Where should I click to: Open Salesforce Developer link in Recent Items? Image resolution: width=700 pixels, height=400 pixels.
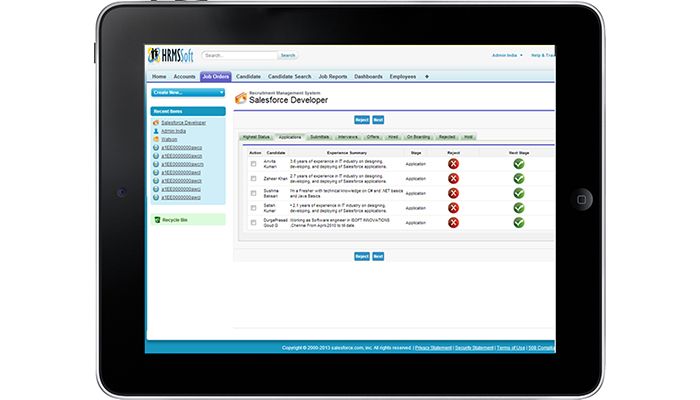point(183,123)
